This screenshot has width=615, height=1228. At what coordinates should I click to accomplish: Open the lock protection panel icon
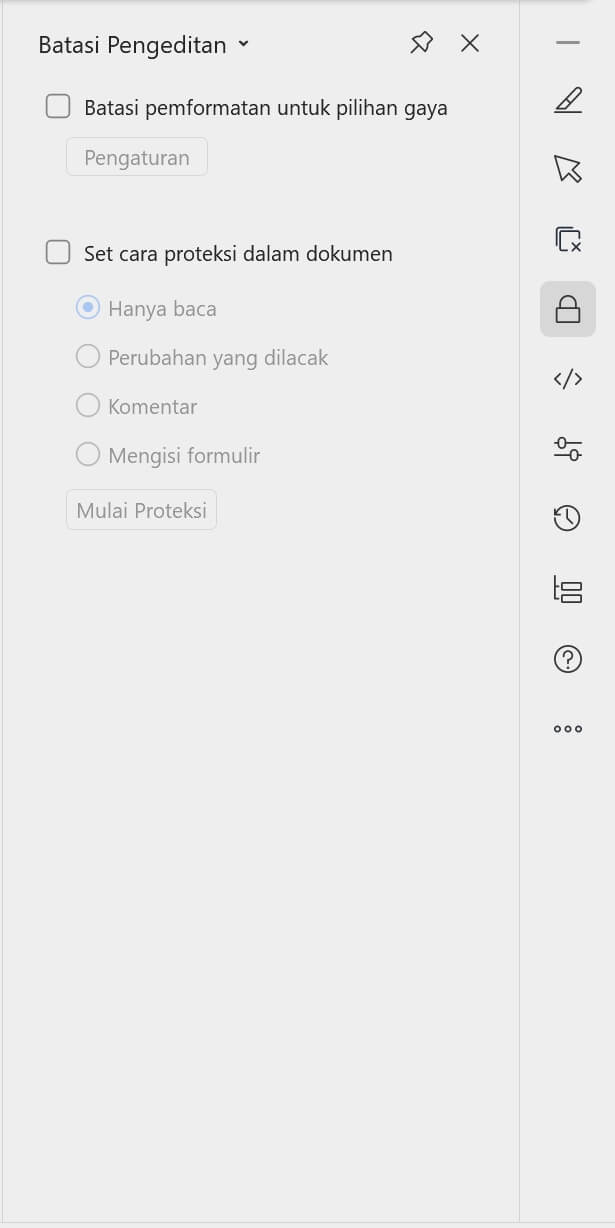567,309
